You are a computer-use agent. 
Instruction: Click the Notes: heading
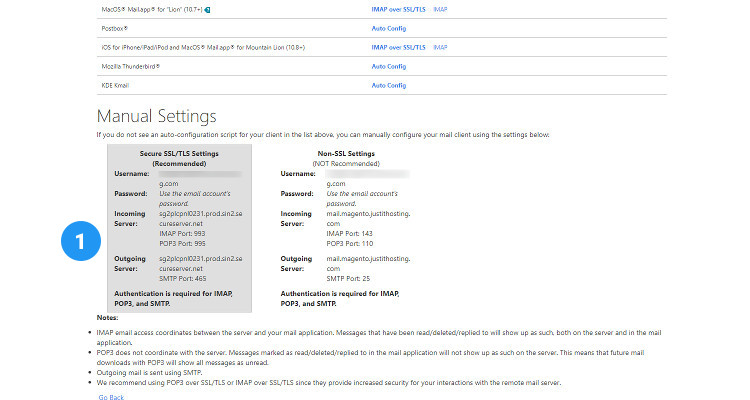(x=107, y=318)
